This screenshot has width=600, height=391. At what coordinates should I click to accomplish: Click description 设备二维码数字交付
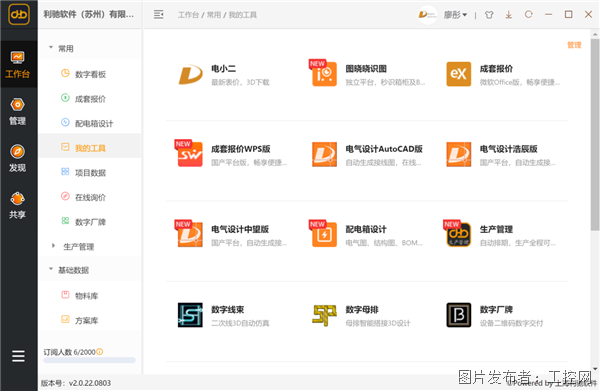(x=511, y=323)
